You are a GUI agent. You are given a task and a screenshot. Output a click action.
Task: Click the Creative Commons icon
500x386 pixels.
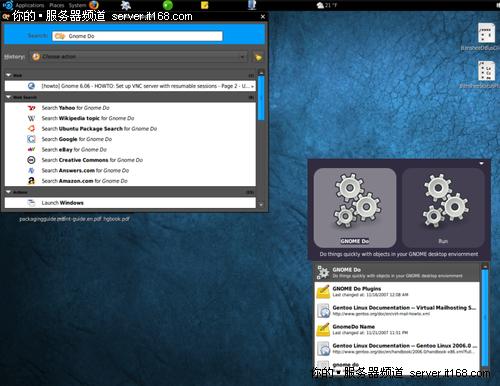click(31, 160)
